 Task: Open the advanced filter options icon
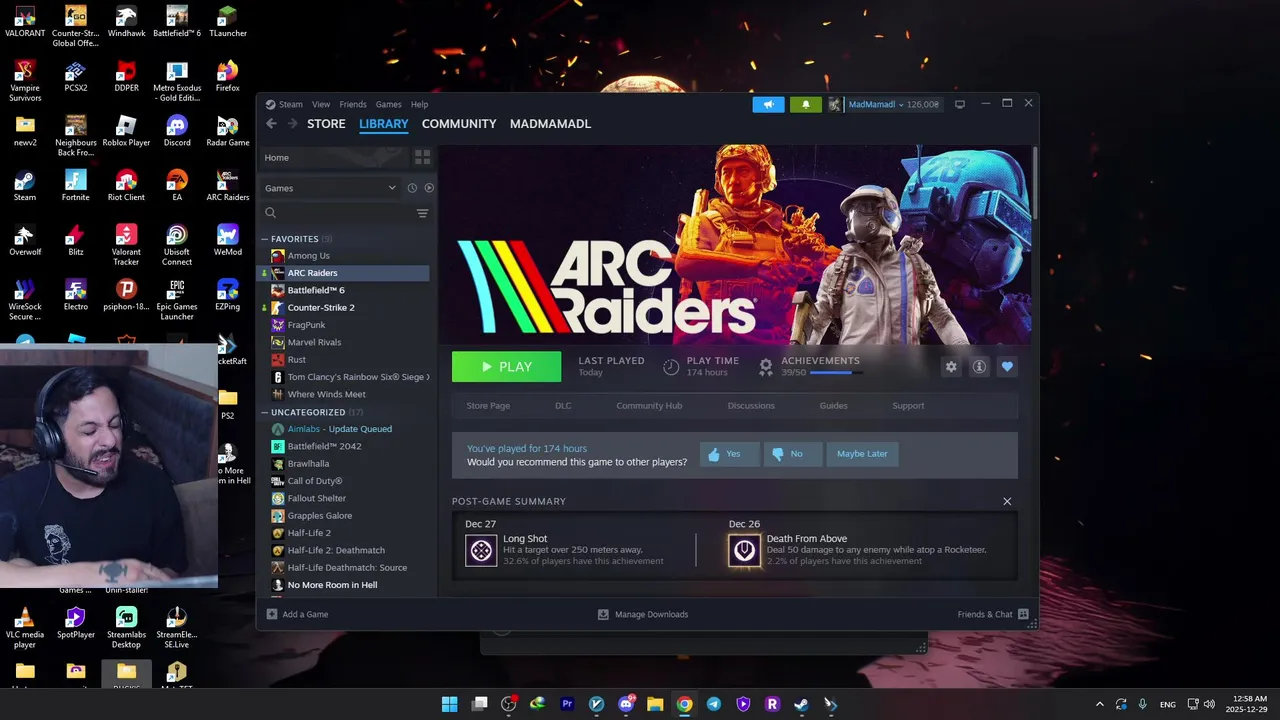click(422, 213)
